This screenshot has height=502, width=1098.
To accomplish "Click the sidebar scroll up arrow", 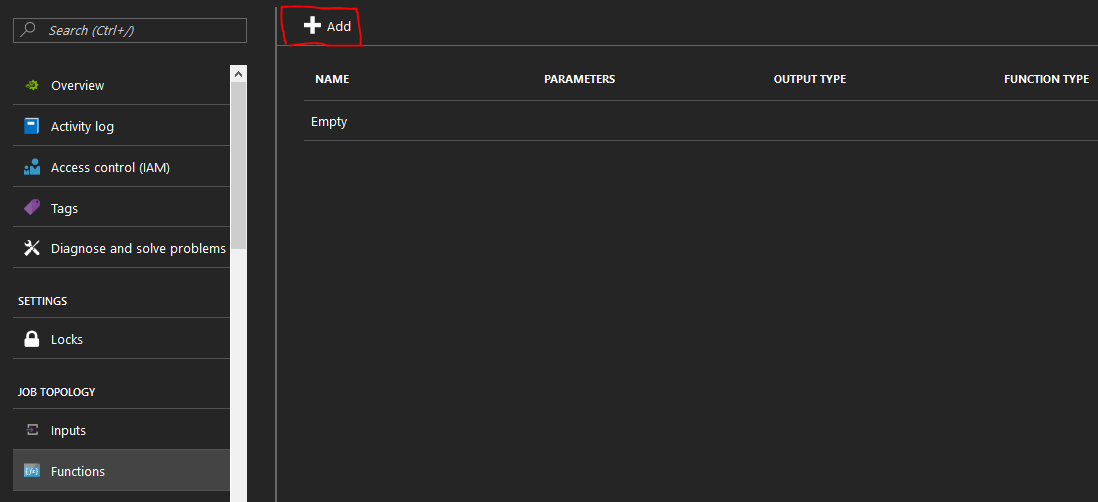I will click(238, 74).
